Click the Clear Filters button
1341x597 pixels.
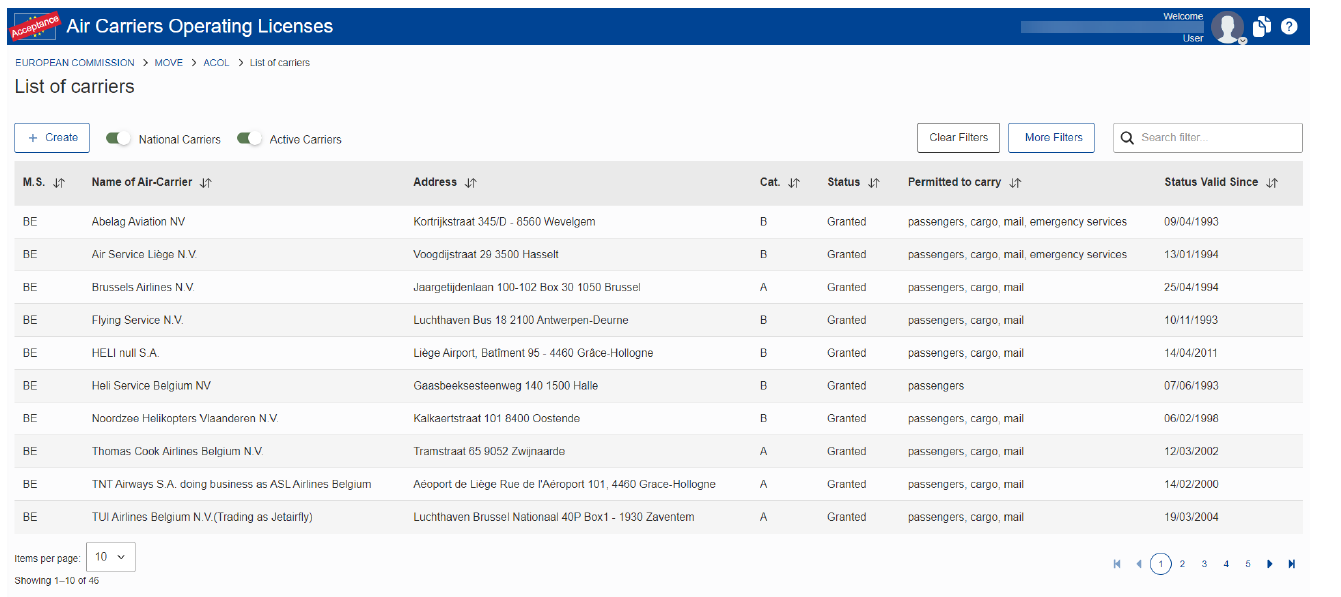tap(958, 138)
